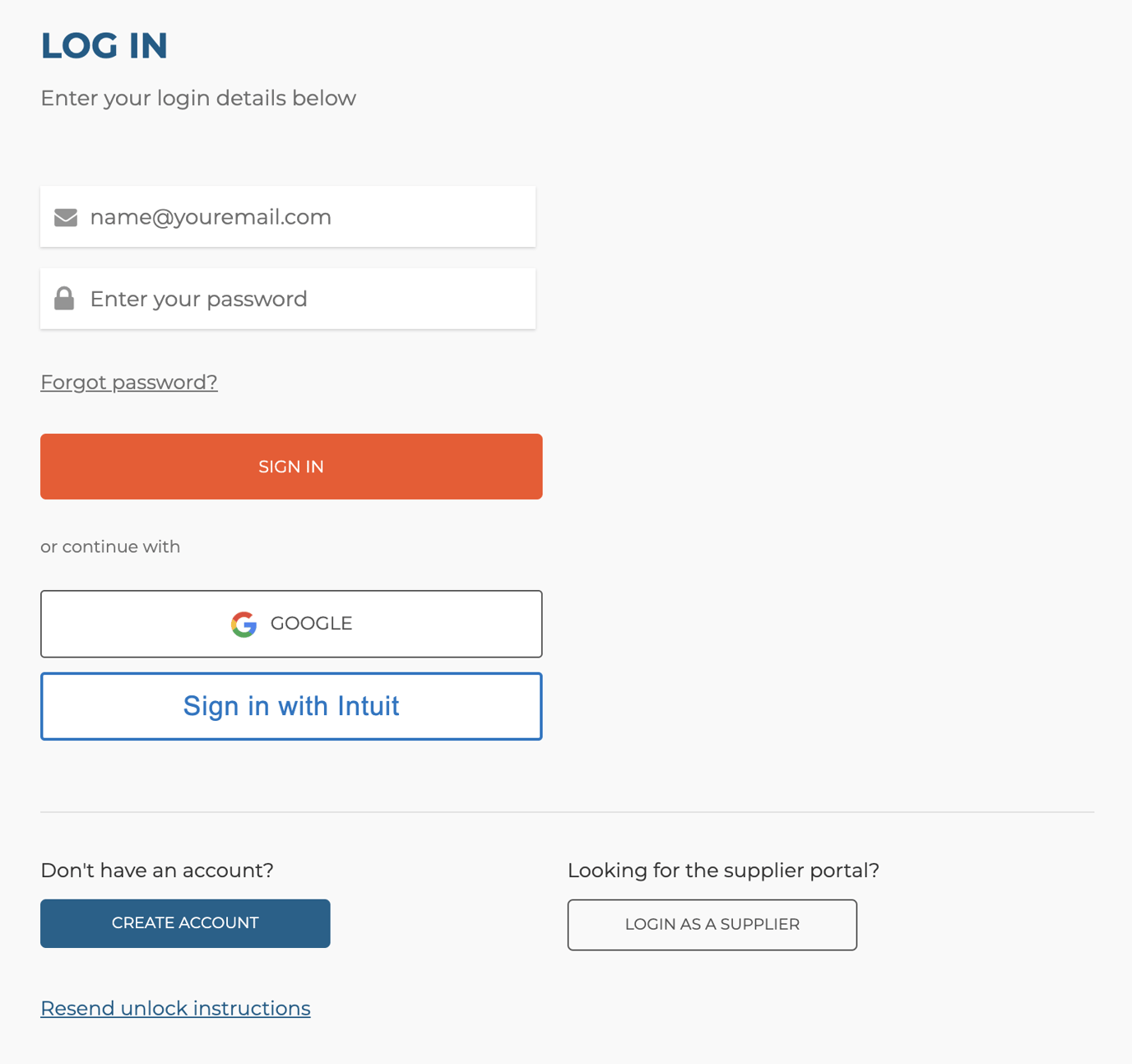Click CREATE ACCOUNT

click(x=184, y=922)
